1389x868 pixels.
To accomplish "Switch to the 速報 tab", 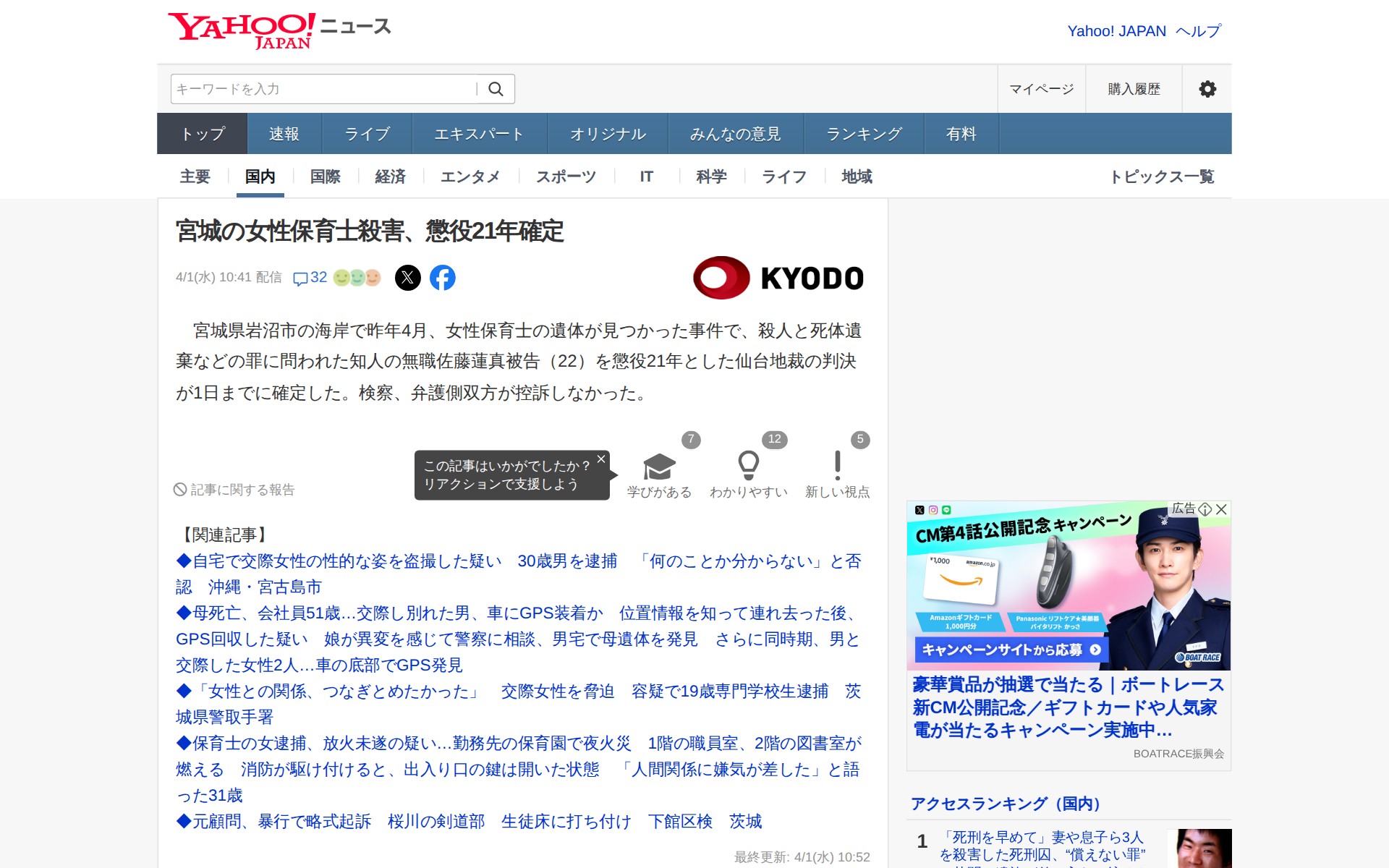I will [284, 134].
